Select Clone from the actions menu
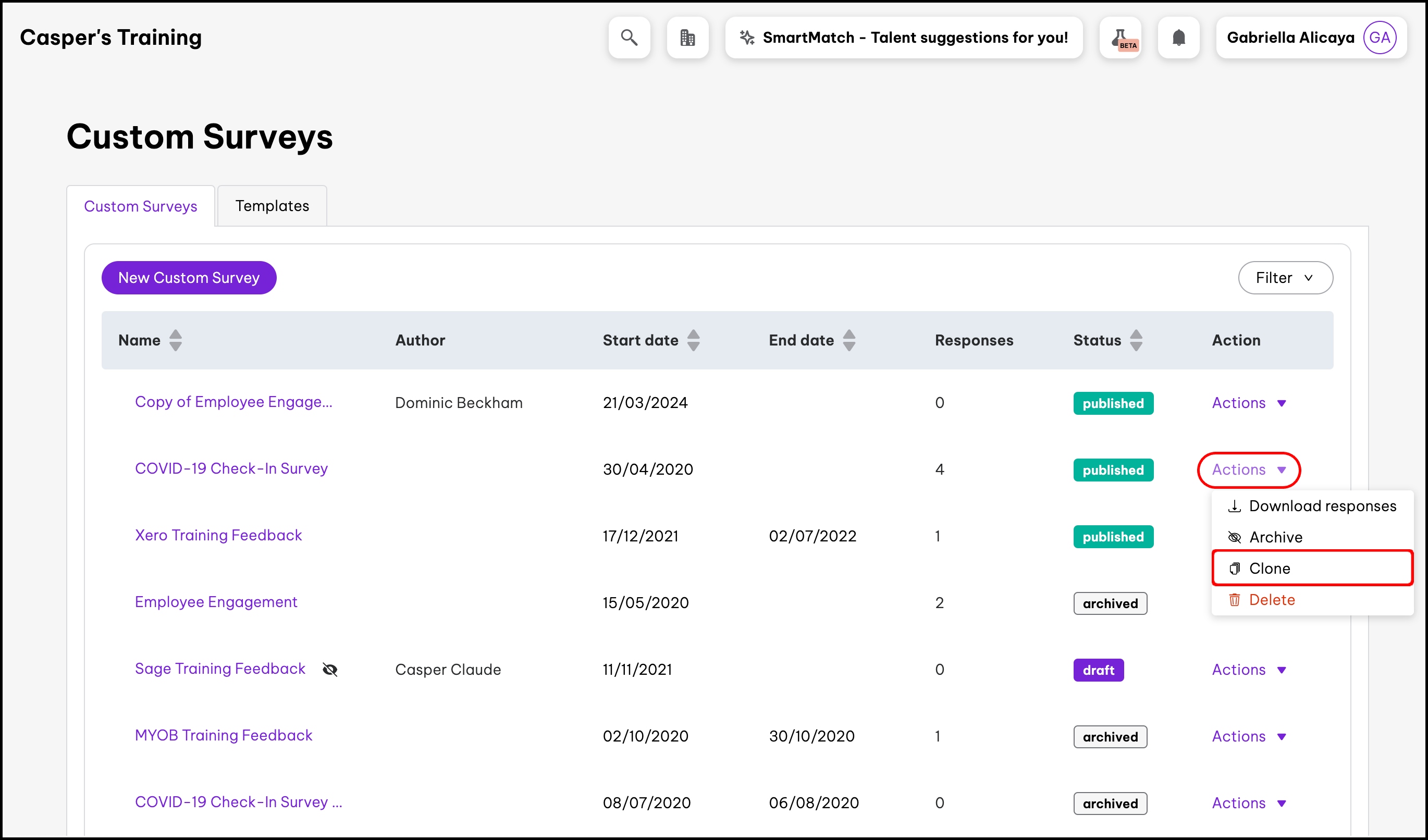 tap(1270, 568)
